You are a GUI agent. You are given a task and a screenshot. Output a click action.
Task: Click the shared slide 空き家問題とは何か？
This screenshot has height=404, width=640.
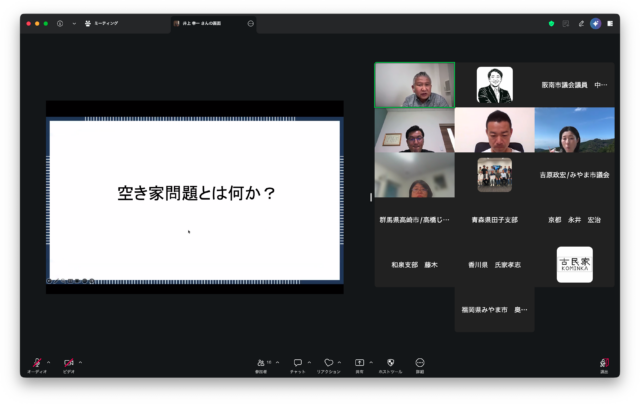(195, 197)
